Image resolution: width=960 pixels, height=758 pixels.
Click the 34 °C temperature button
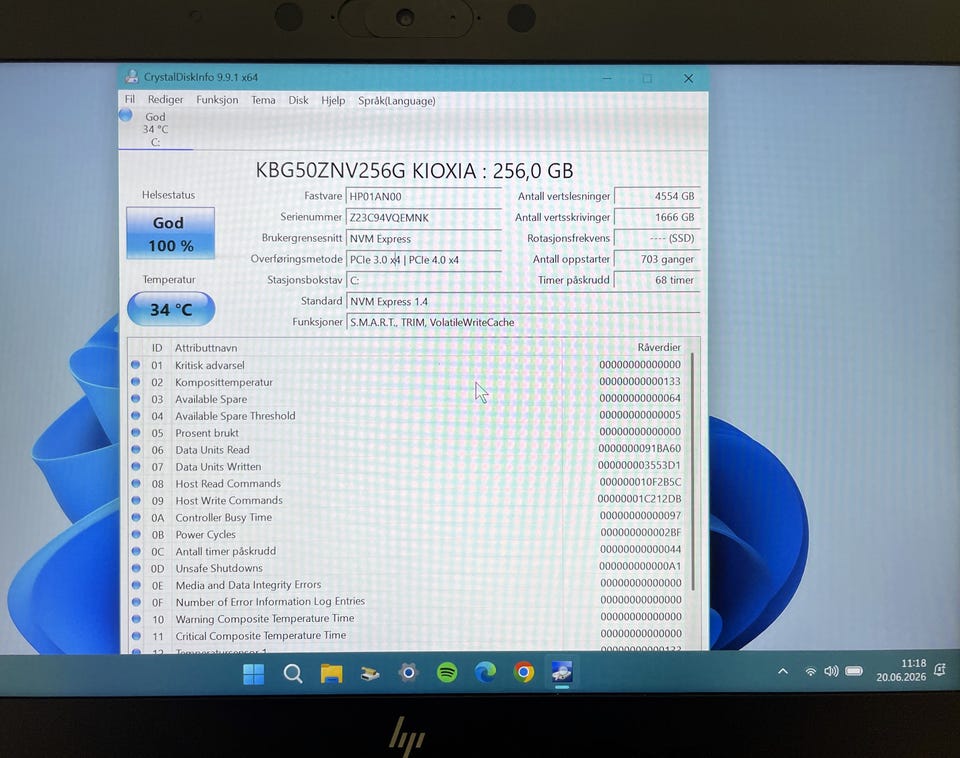pos(171,309)
